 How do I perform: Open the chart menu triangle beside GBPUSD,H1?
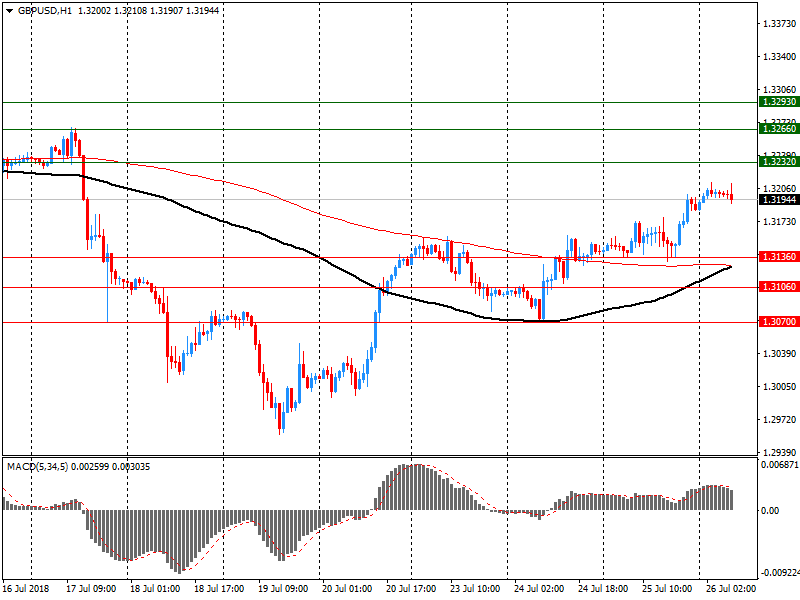(9, 11)
